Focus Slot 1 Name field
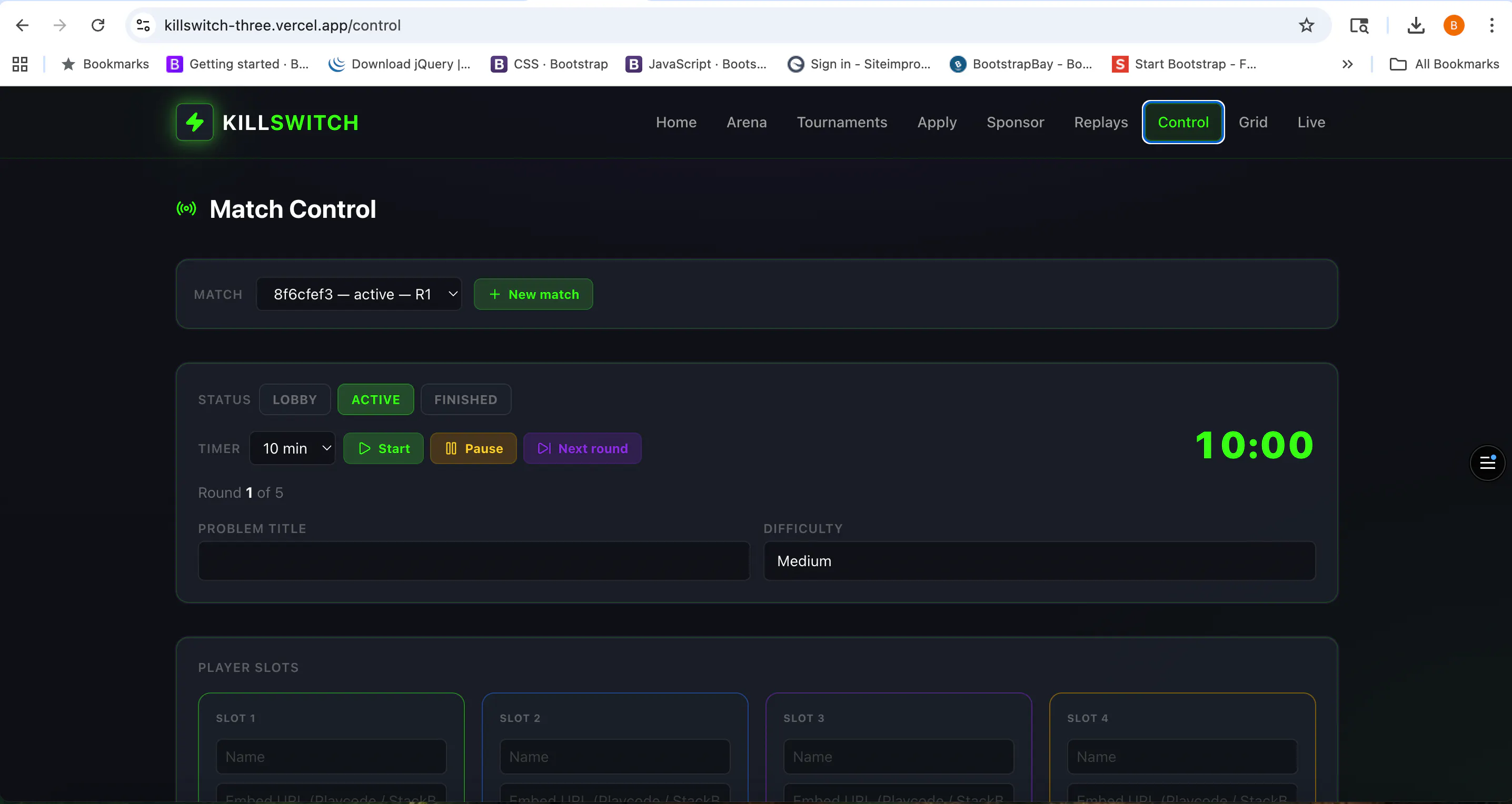 (x=331, y=757)
